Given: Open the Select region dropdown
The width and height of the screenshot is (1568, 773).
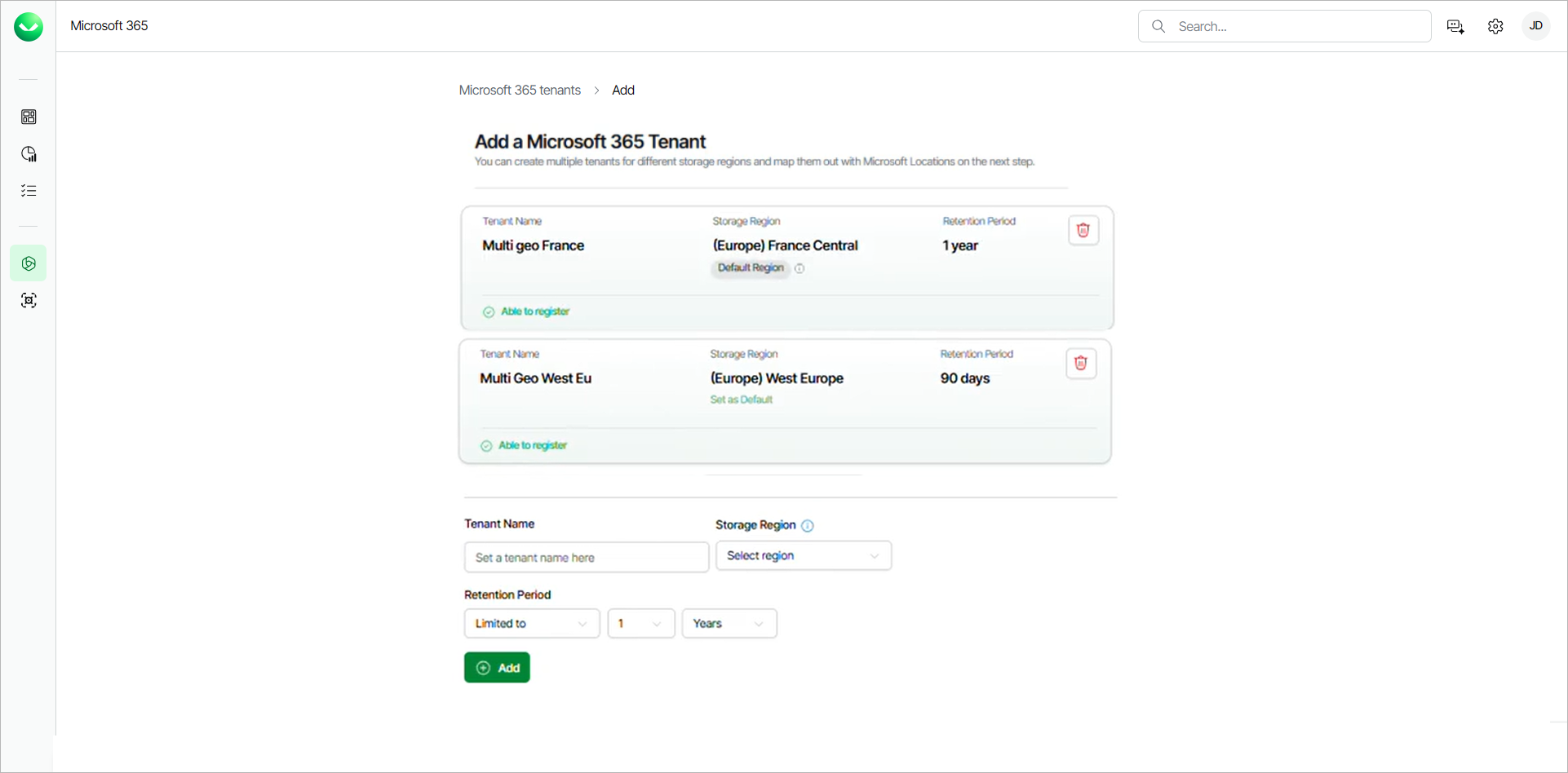Looking at the screenshot, I should (804, 556).
